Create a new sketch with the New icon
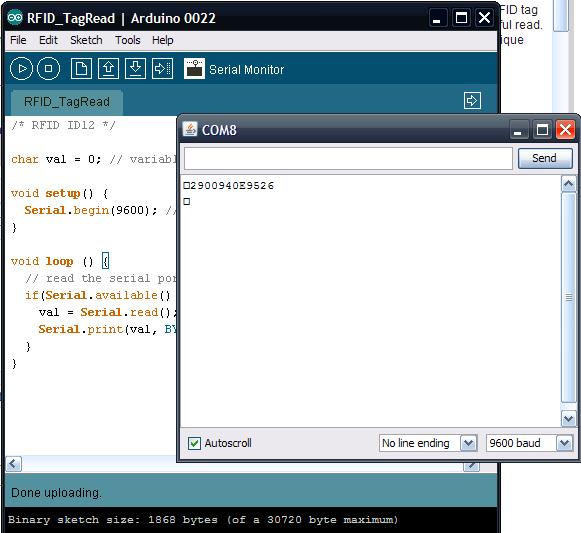Screen dimensions: 581x533 (x=81, y=69)
